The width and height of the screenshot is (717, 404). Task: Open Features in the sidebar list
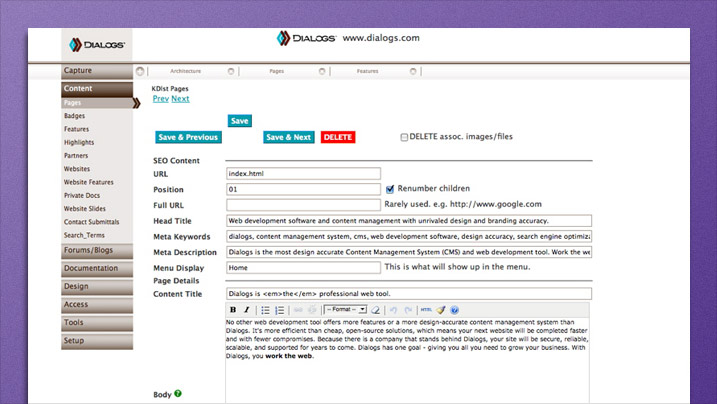click(x=76, y=129)
